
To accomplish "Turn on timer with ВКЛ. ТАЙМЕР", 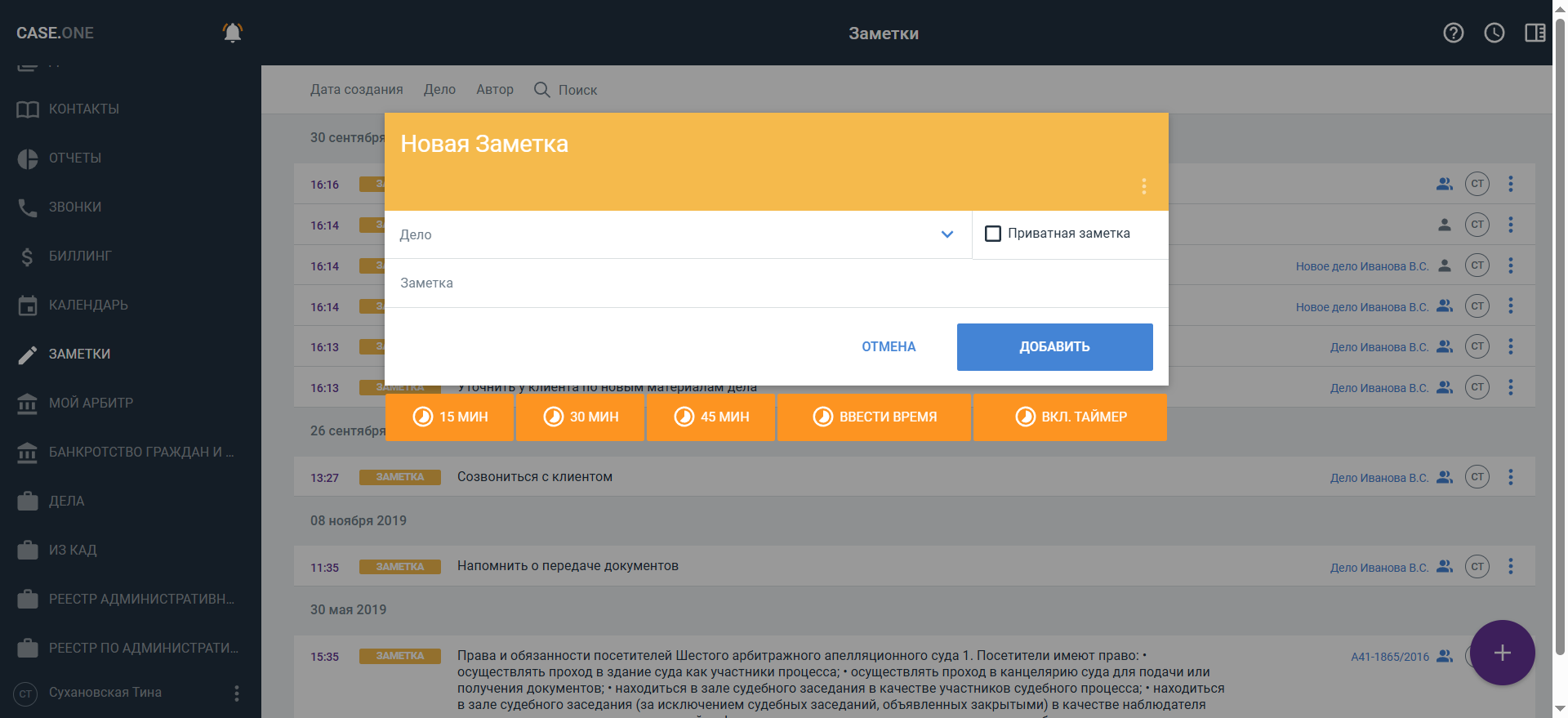I will pos(1070,417).
